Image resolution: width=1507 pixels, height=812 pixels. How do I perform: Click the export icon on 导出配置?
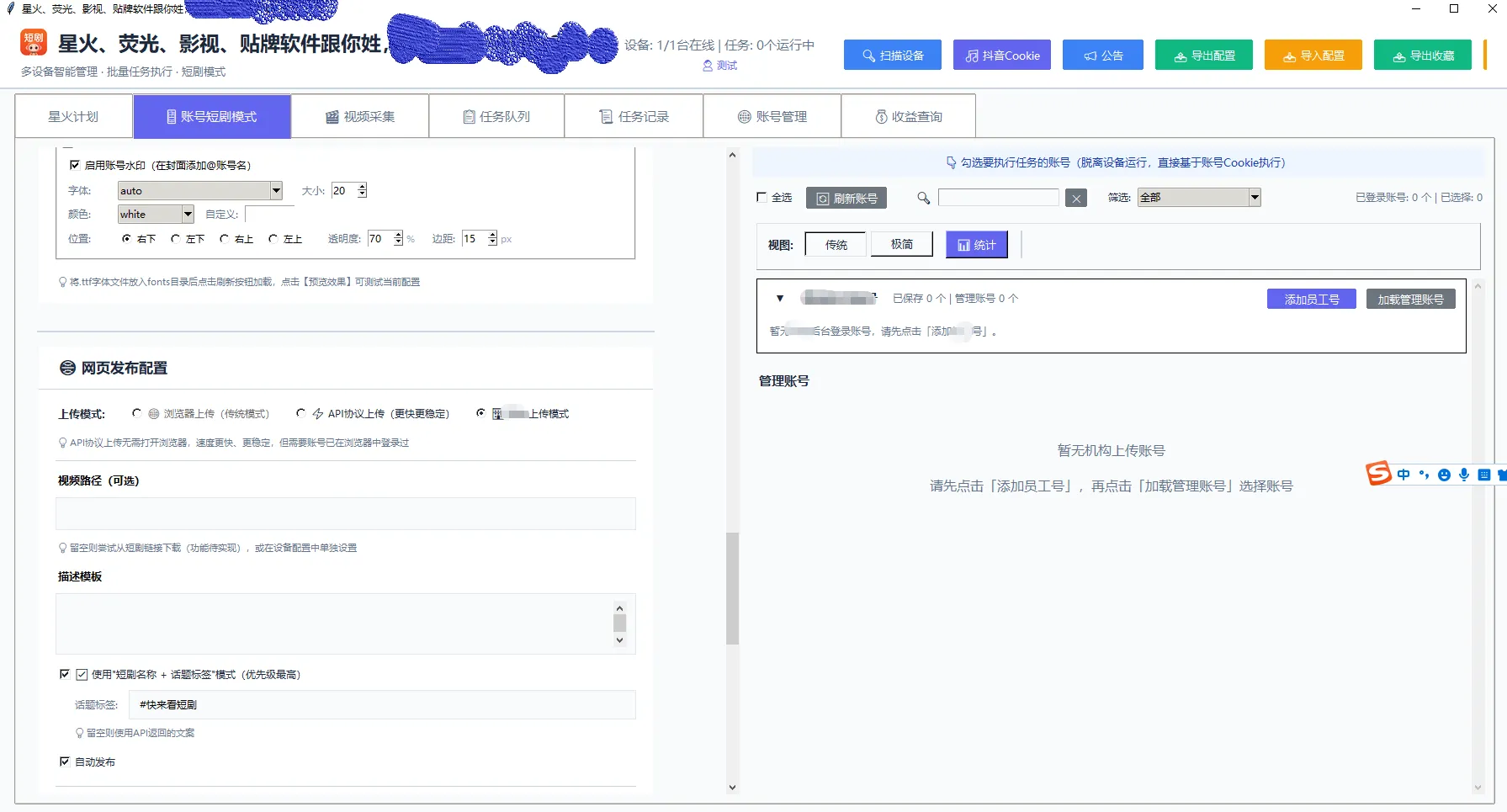[1181, 56]
